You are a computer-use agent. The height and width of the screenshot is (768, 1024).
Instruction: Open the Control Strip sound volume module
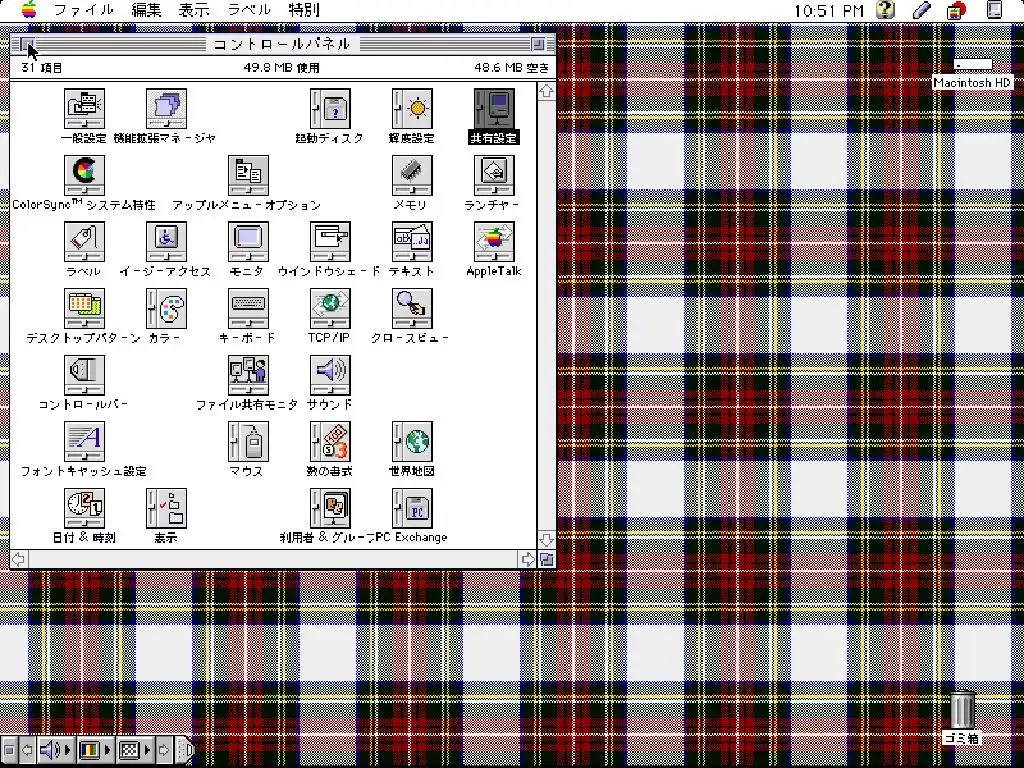tap(56, 750)
